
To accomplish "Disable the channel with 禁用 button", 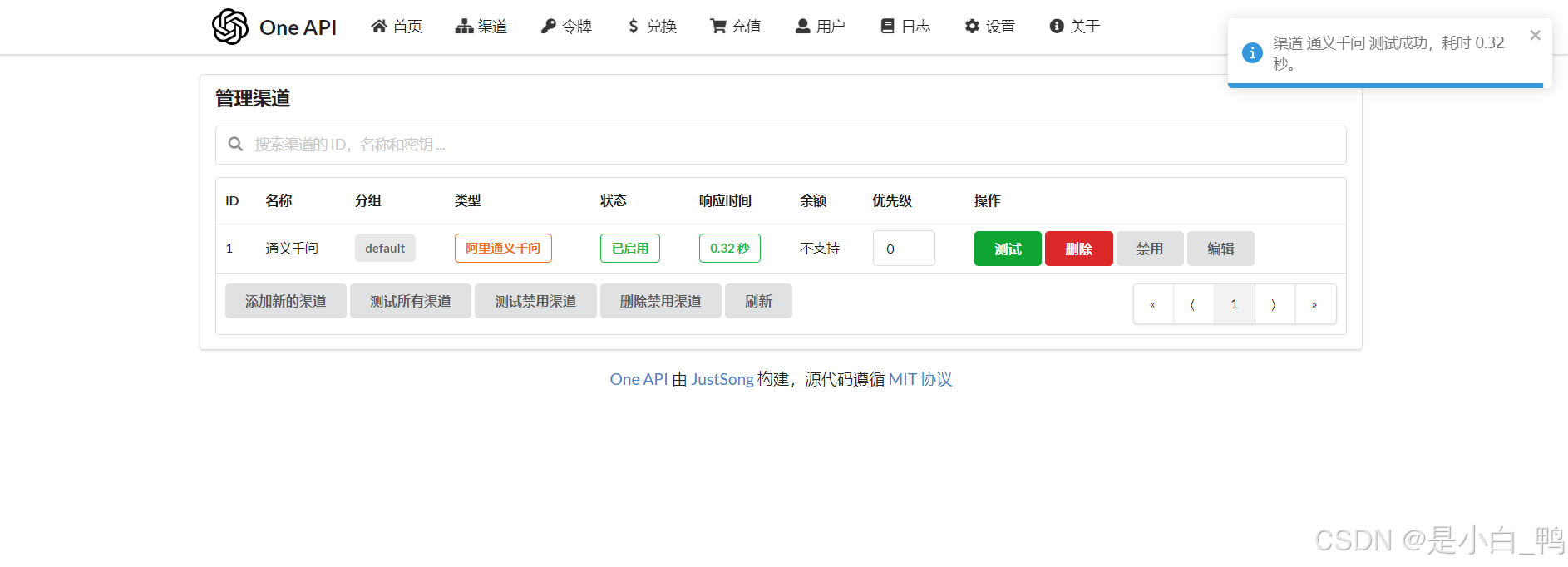I will (1150, 249).
